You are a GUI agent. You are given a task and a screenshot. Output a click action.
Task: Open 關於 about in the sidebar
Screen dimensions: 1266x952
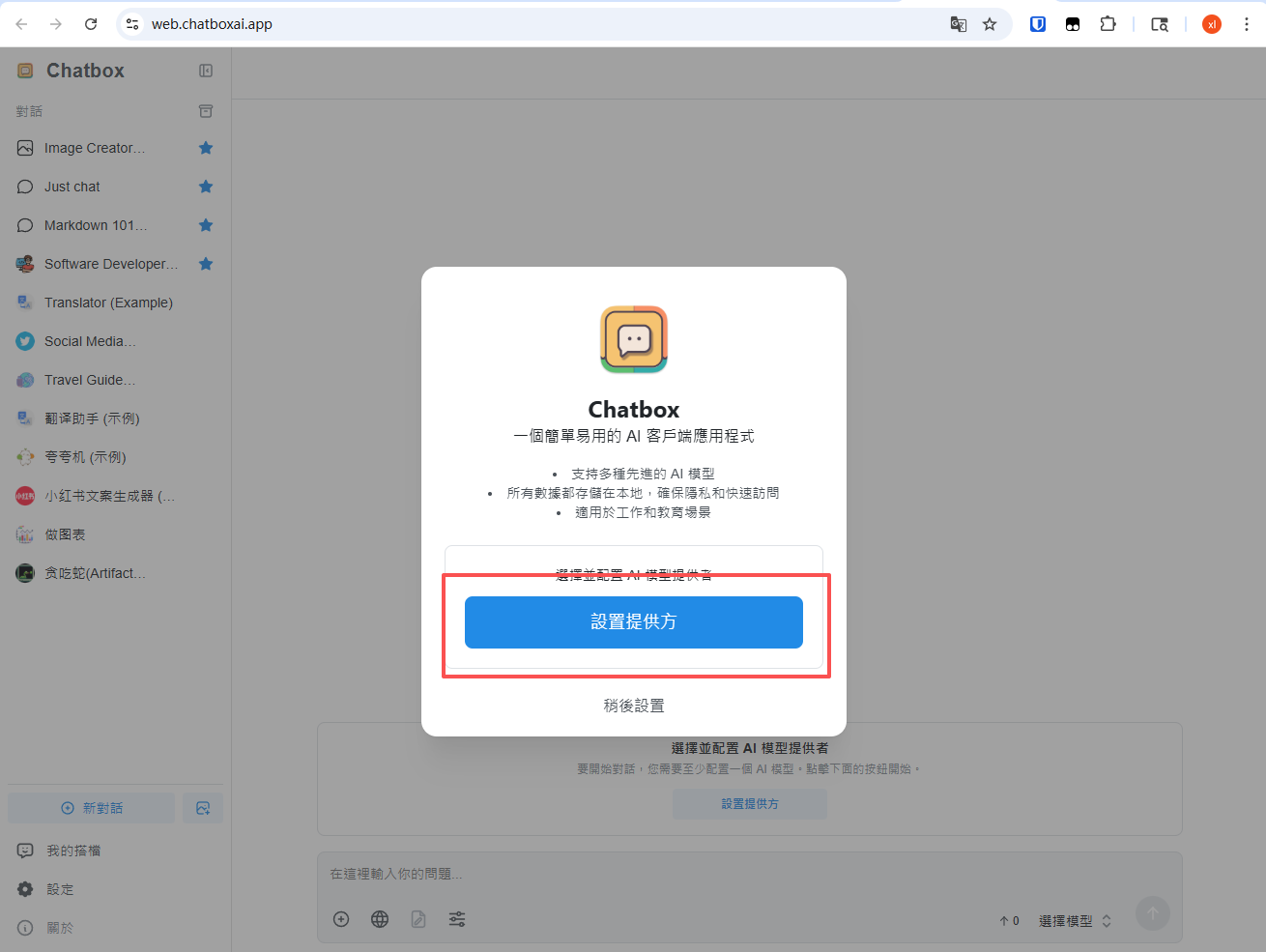115,928
